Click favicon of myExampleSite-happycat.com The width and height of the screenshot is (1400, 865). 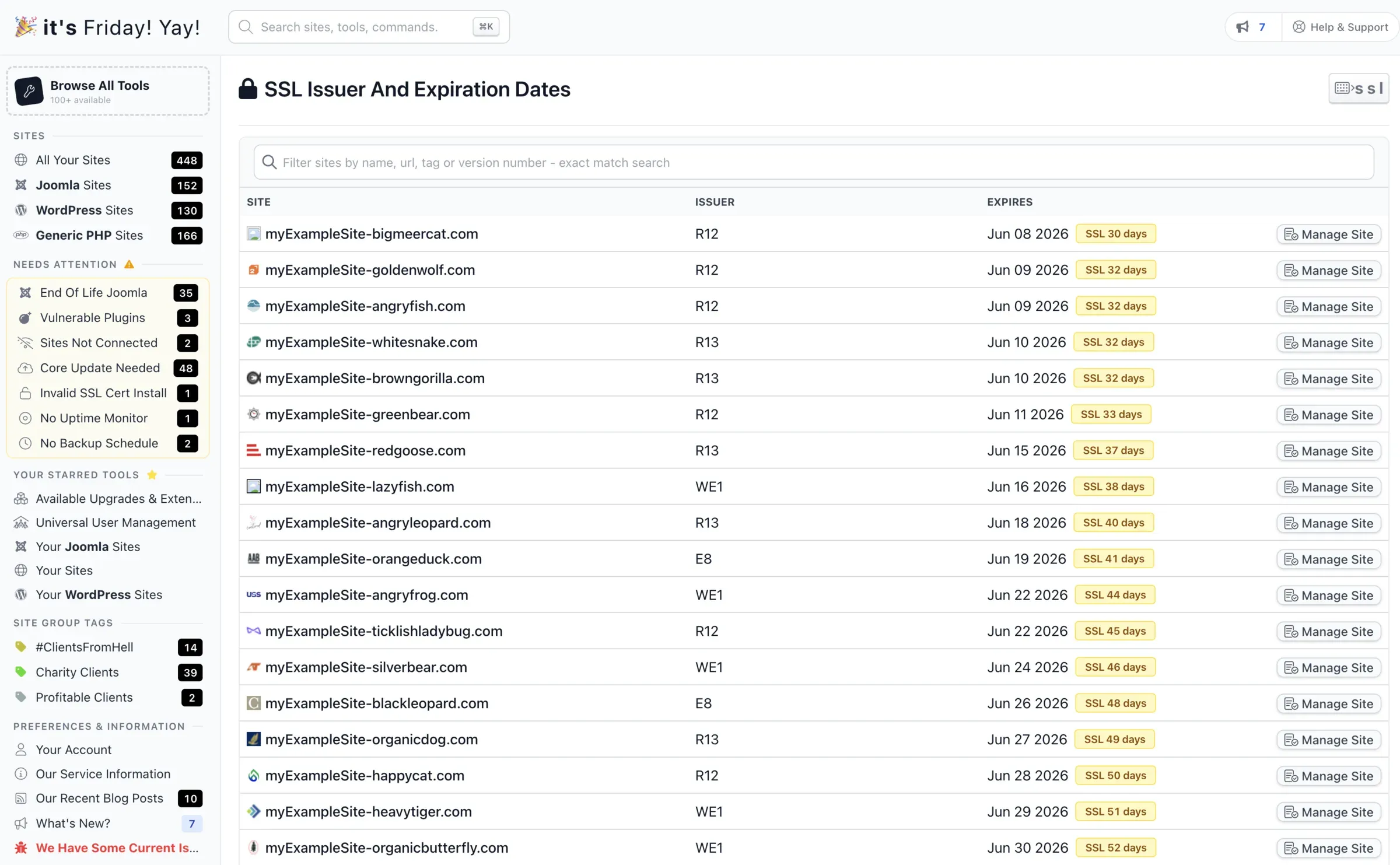coord(253,775)
